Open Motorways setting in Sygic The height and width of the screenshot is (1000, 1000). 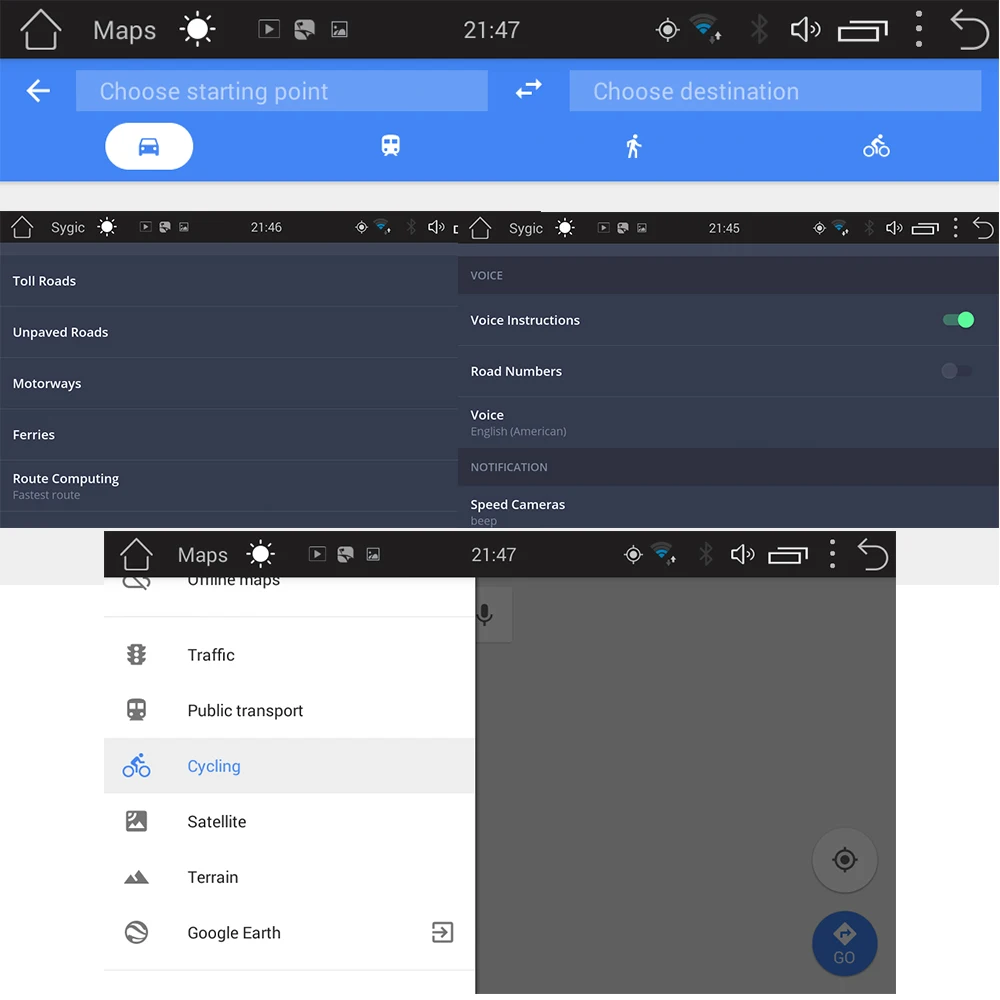[229, 383]
